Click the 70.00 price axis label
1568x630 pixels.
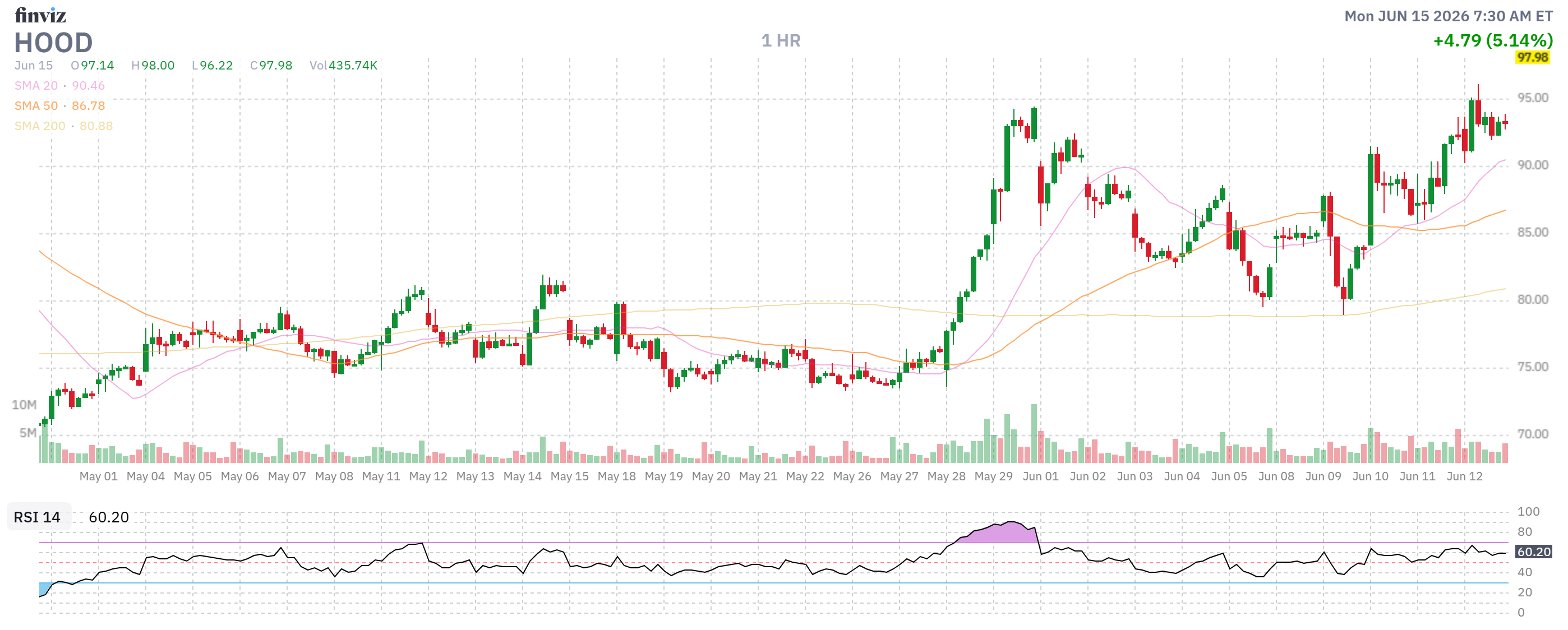1533,434
